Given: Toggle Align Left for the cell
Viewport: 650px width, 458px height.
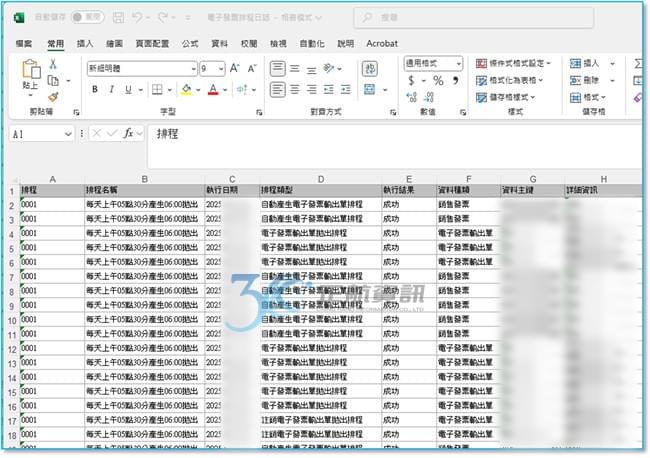Looking at the screenshot, I should [x=277, y=89].
